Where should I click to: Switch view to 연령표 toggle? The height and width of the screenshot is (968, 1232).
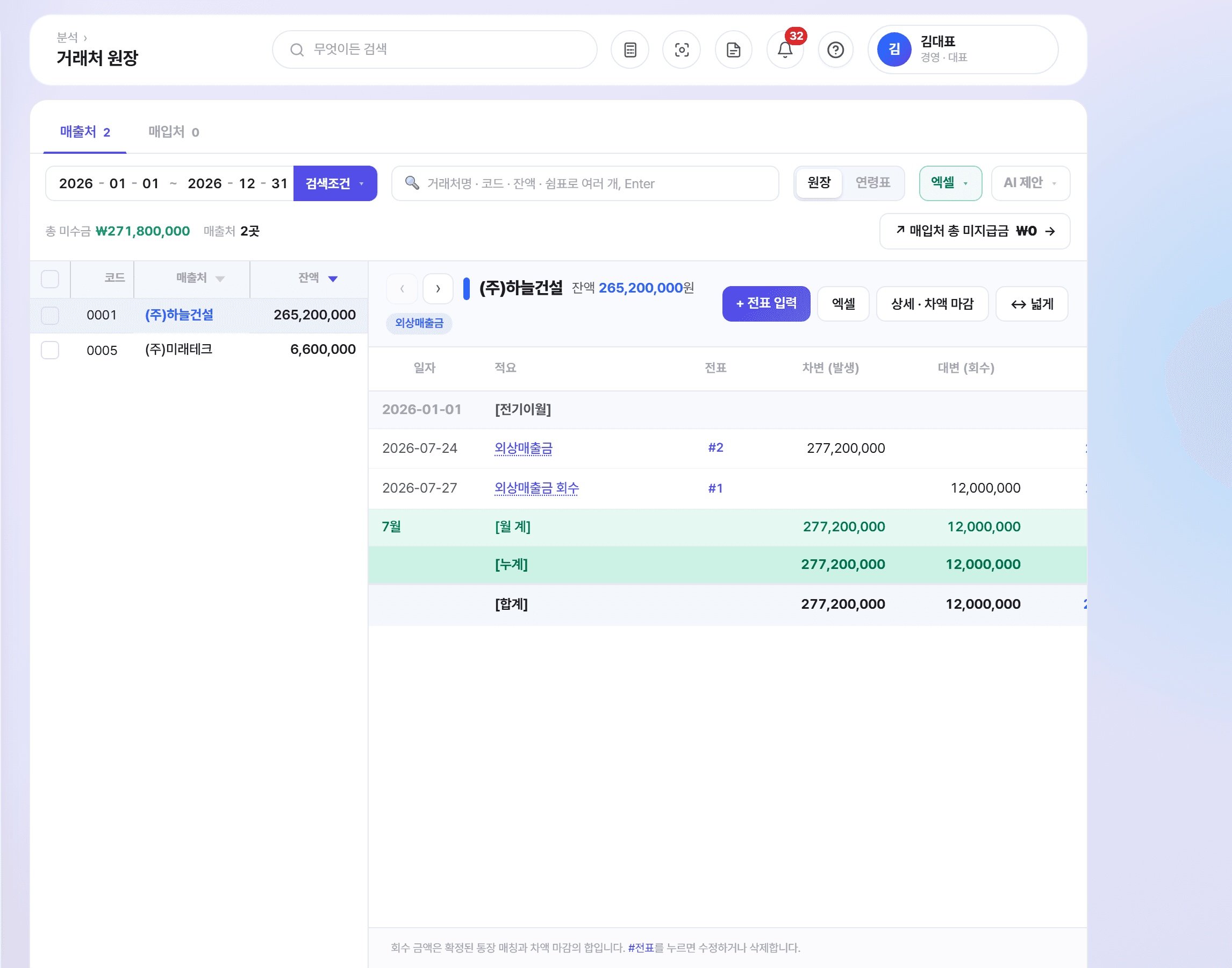click(873, 182)
